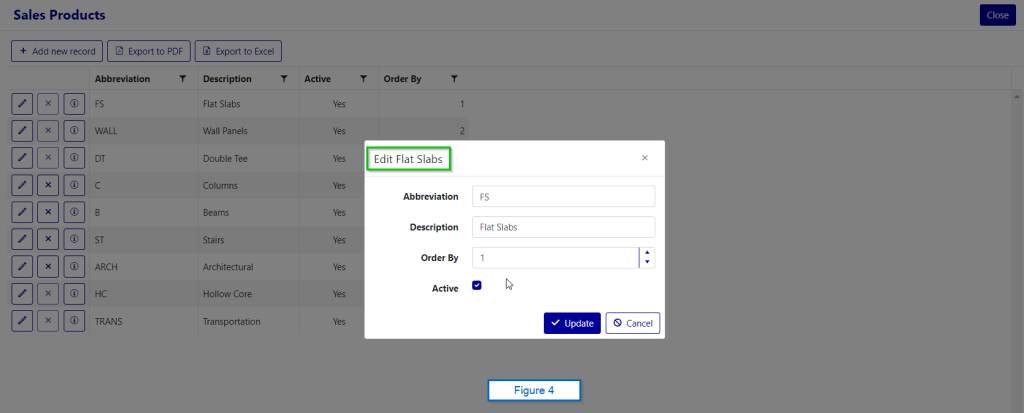Select the Yes value in Columns row

(339, 186)
